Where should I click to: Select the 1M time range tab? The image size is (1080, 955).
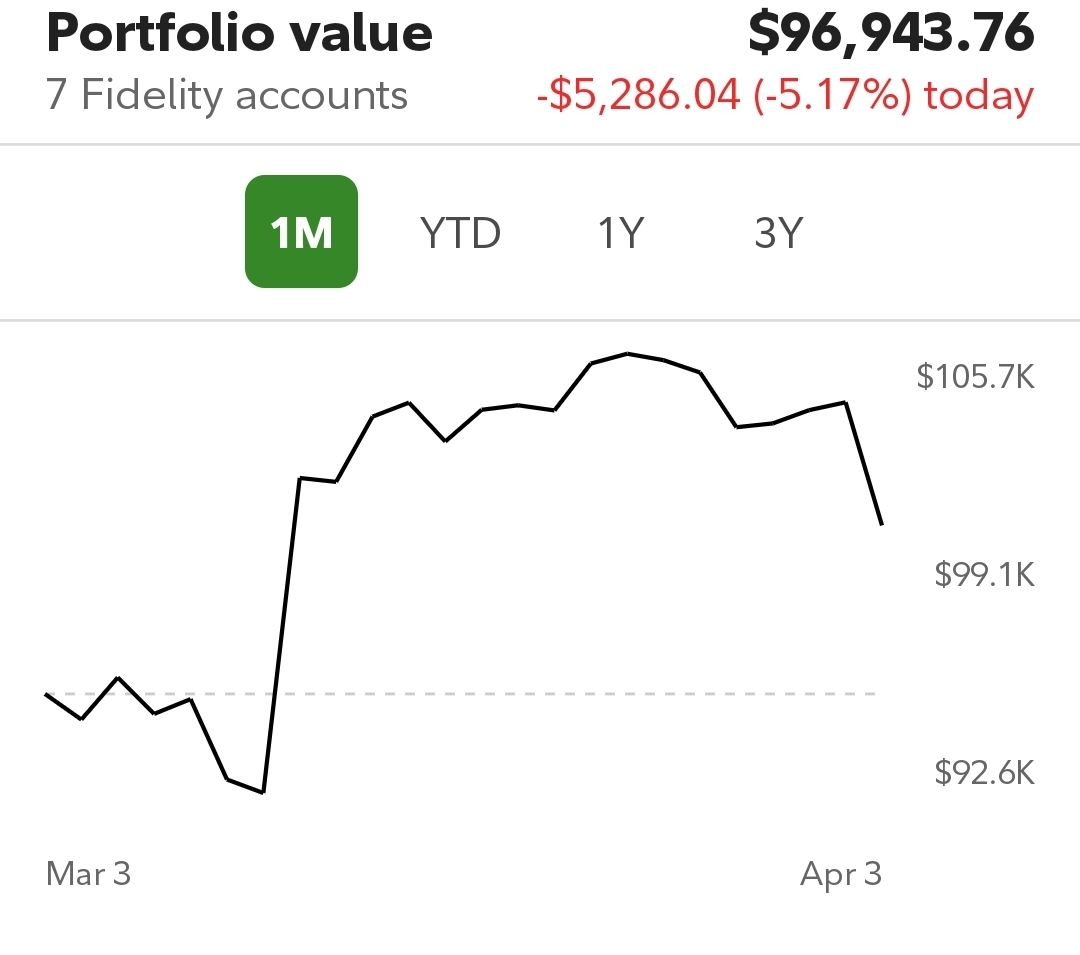click(x=301, y=232)
